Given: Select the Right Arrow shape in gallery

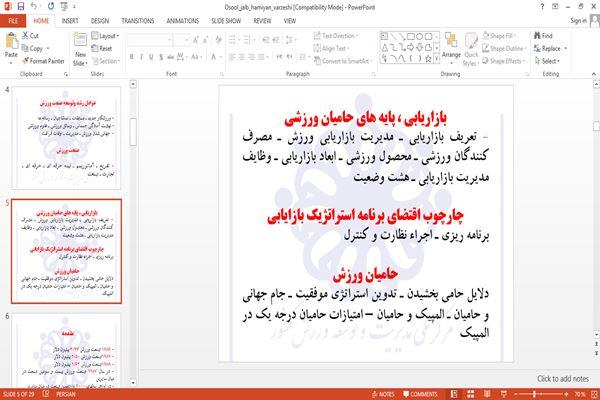Looking at the screenshot, I should pyautogui.click(x=411, y=48).
